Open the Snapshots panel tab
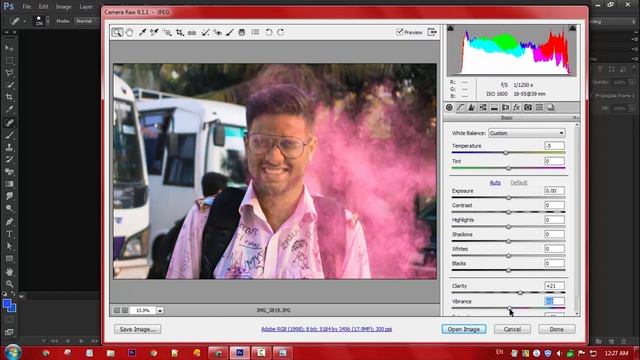Screen dimensions: 640x360 click(x=551, y=107)
